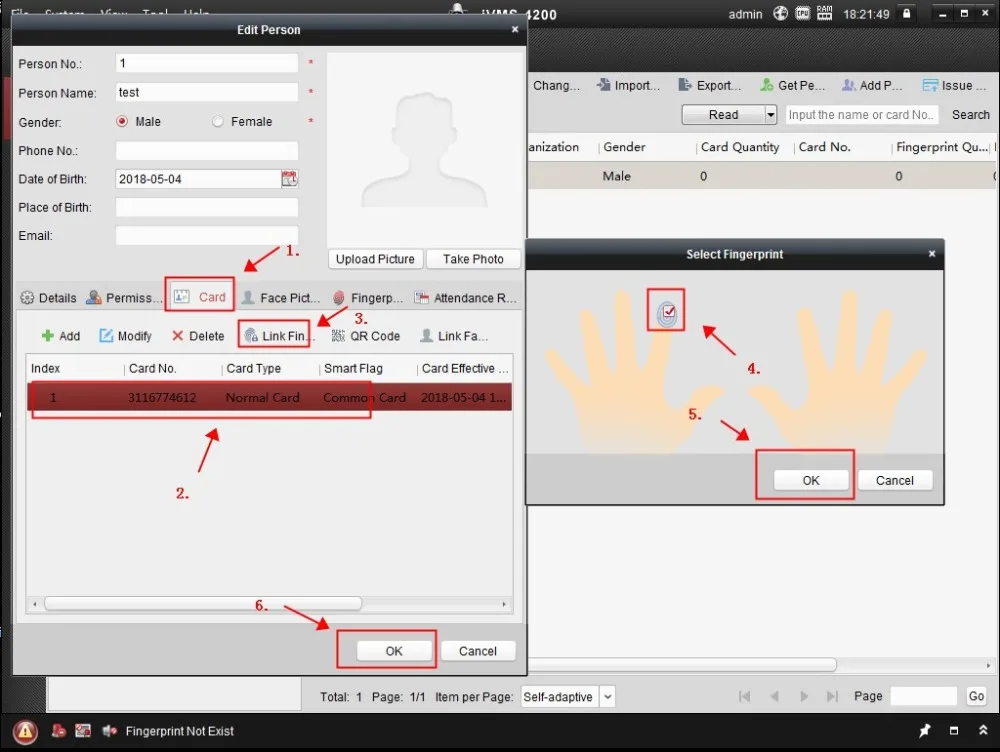Viewport: 1000px width, 752px height.
Task: Click OK in Edit Person dialog
Action: 394,651
